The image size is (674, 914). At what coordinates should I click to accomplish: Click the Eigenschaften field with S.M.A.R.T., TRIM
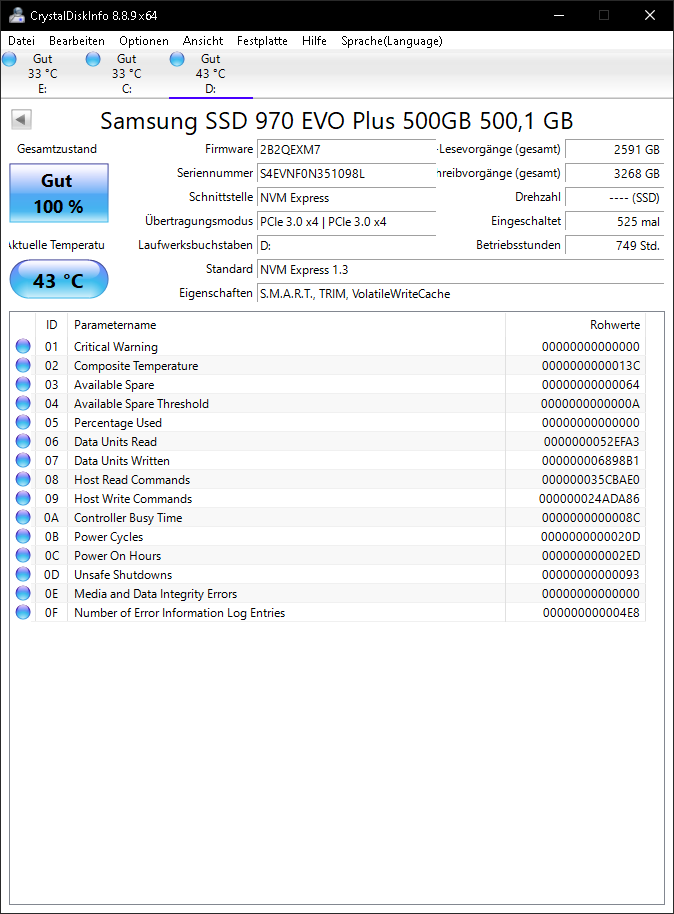461,294
